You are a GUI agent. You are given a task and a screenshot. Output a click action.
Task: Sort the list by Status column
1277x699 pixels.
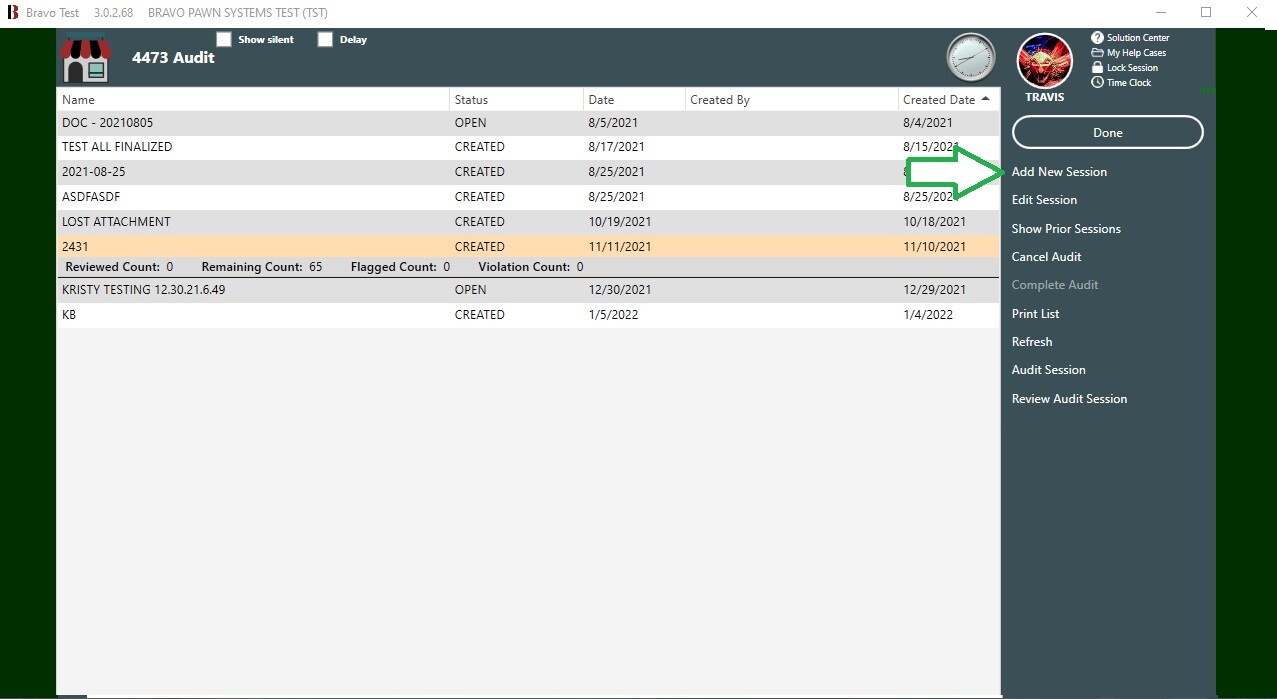click(x=471, y=100)
